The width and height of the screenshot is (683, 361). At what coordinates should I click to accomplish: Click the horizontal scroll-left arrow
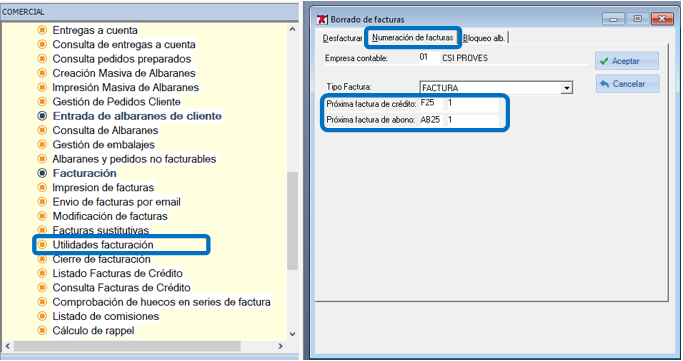pos(7,346)
